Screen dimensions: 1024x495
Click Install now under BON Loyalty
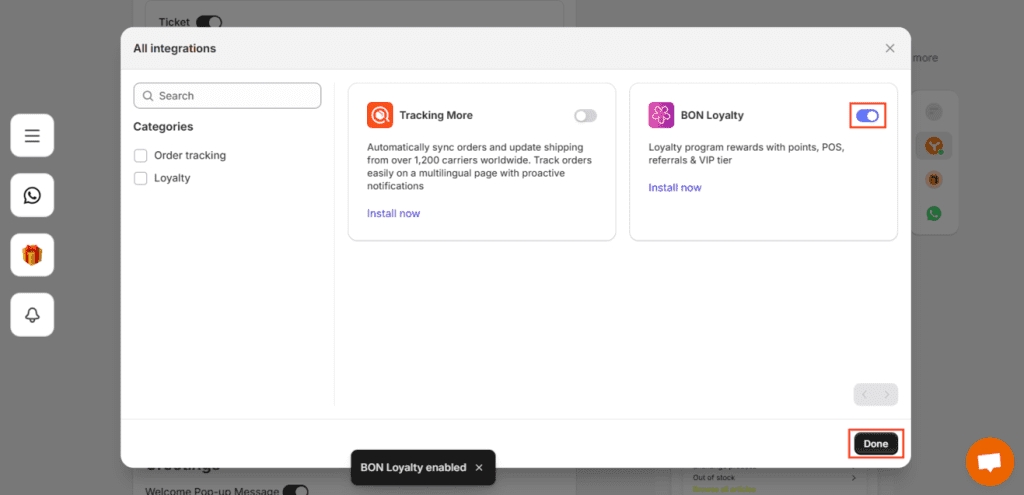coord(675,187)
